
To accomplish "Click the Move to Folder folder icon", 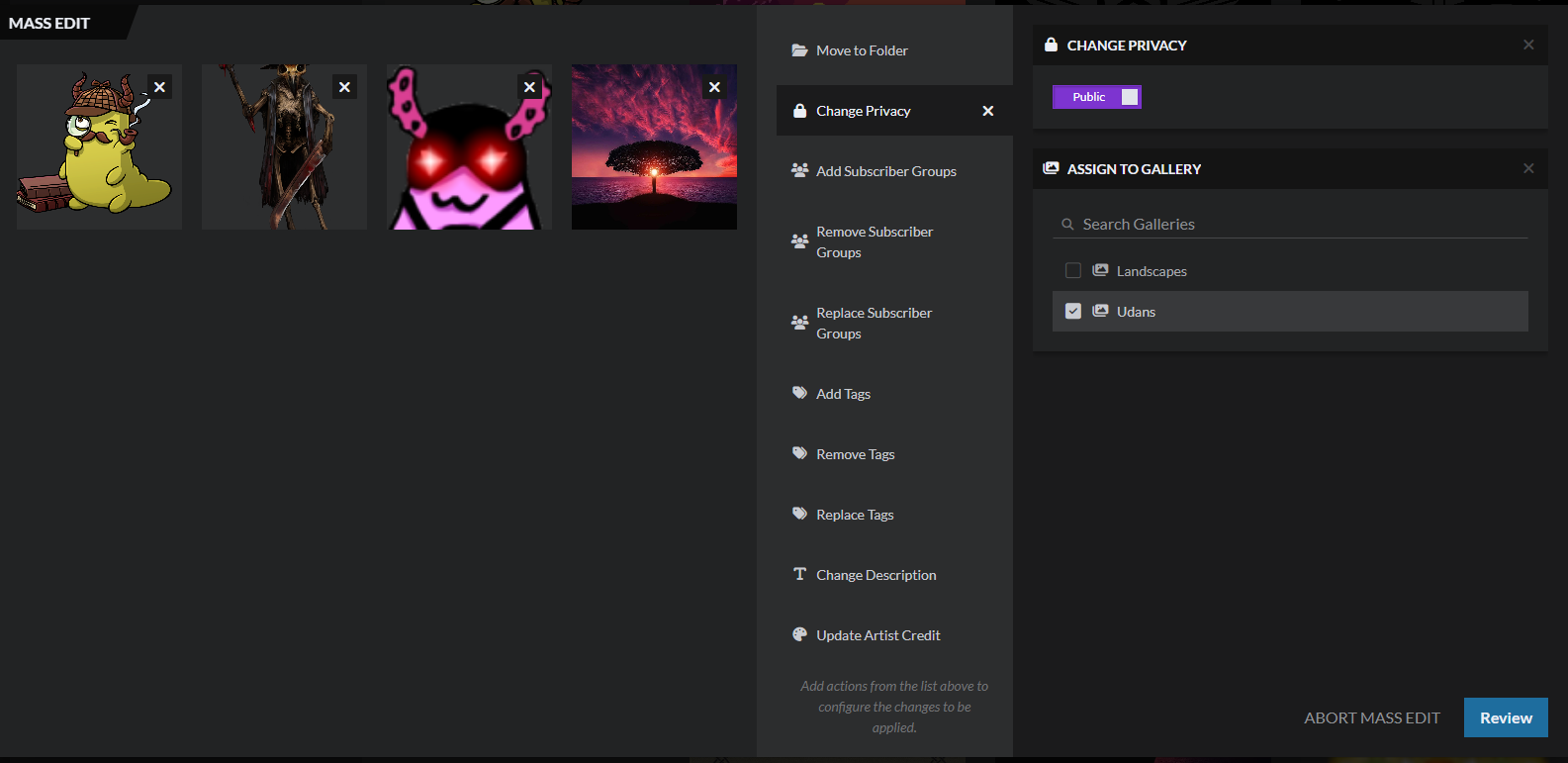I will (799, 50).
